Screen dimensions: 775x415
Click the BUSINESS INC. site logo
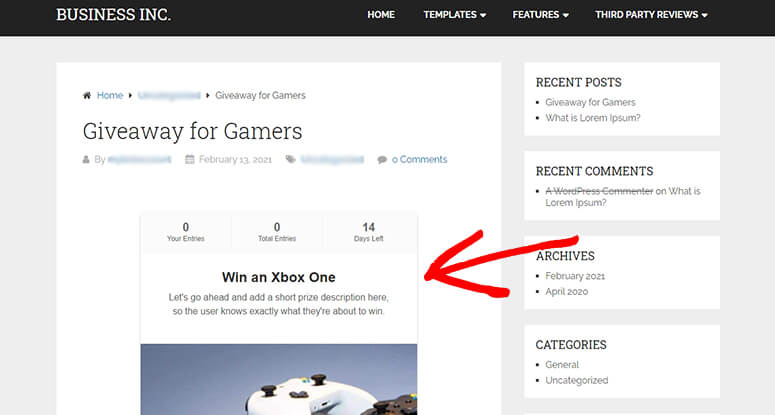(113, 15)
